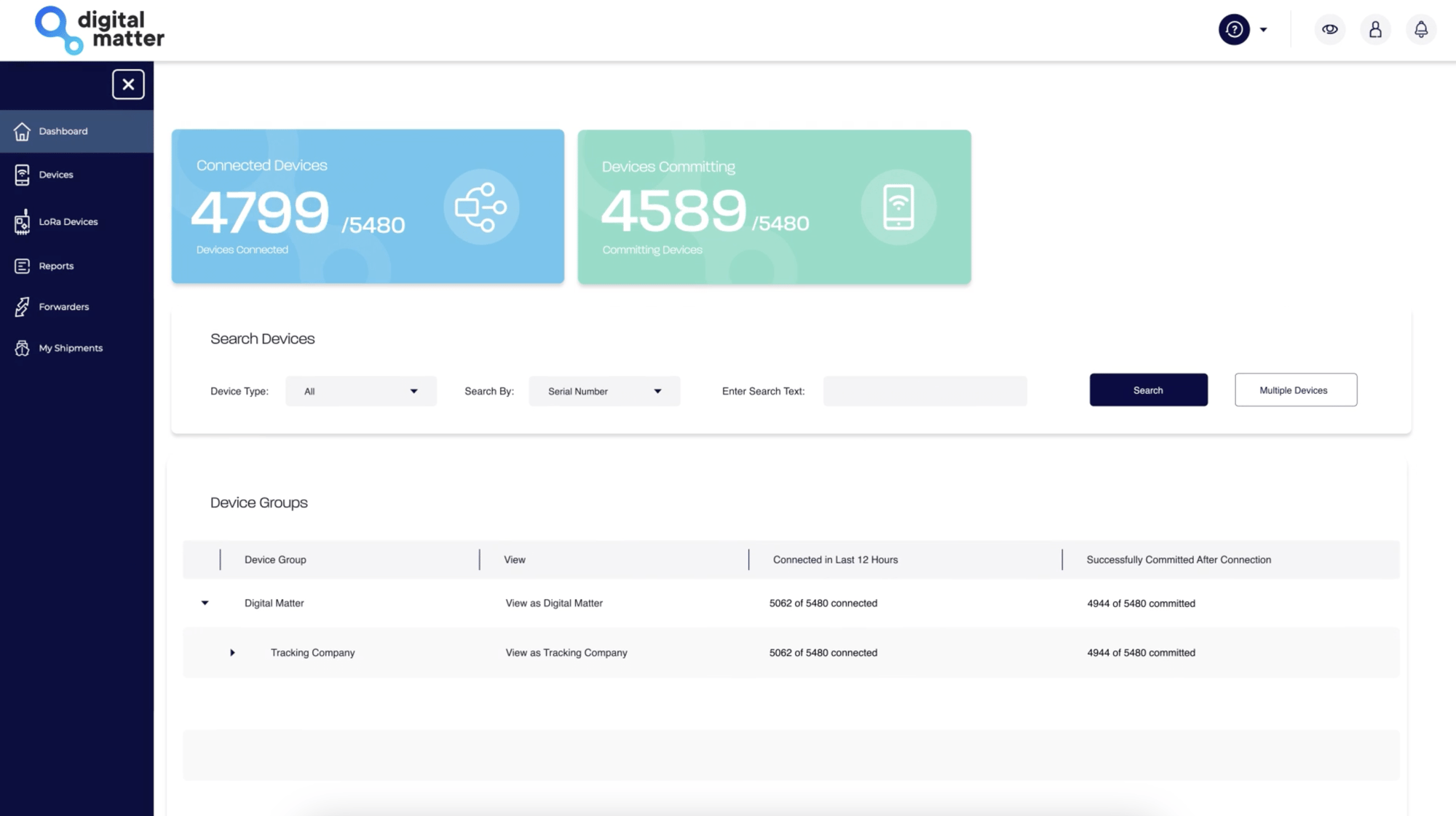Open the Search By Serial Number dropdown
This screenshot has height=816, width=1456.
tap(604, 391)
